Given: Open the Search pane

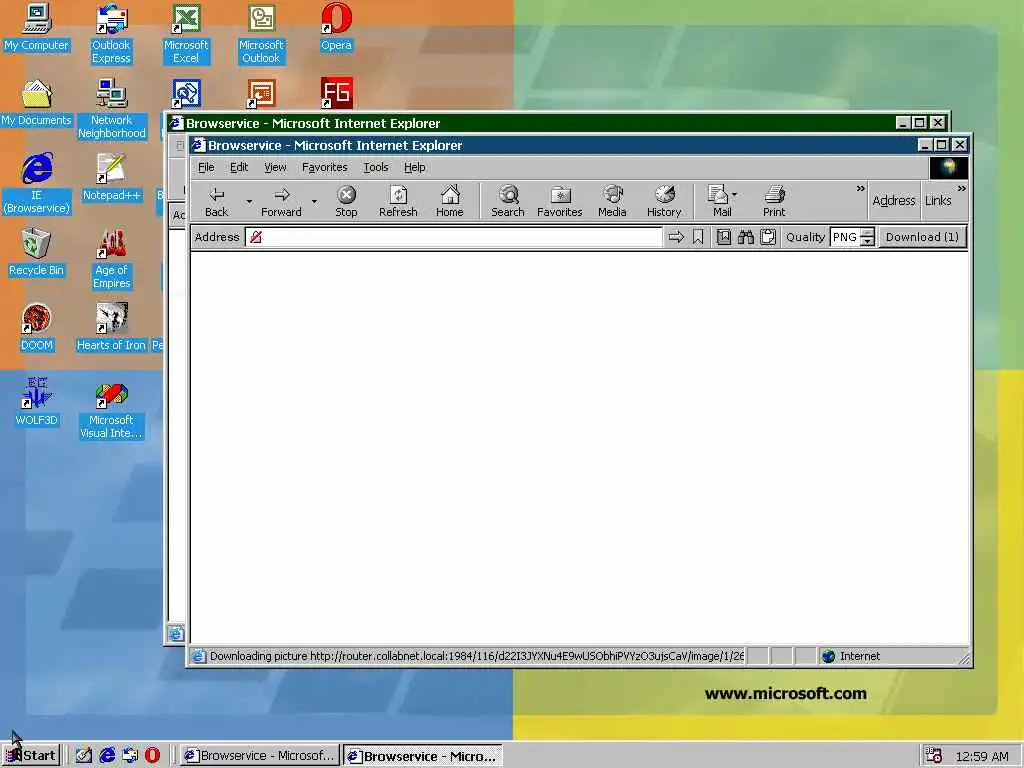Looking at the screenshot, I should pos(507,201).
